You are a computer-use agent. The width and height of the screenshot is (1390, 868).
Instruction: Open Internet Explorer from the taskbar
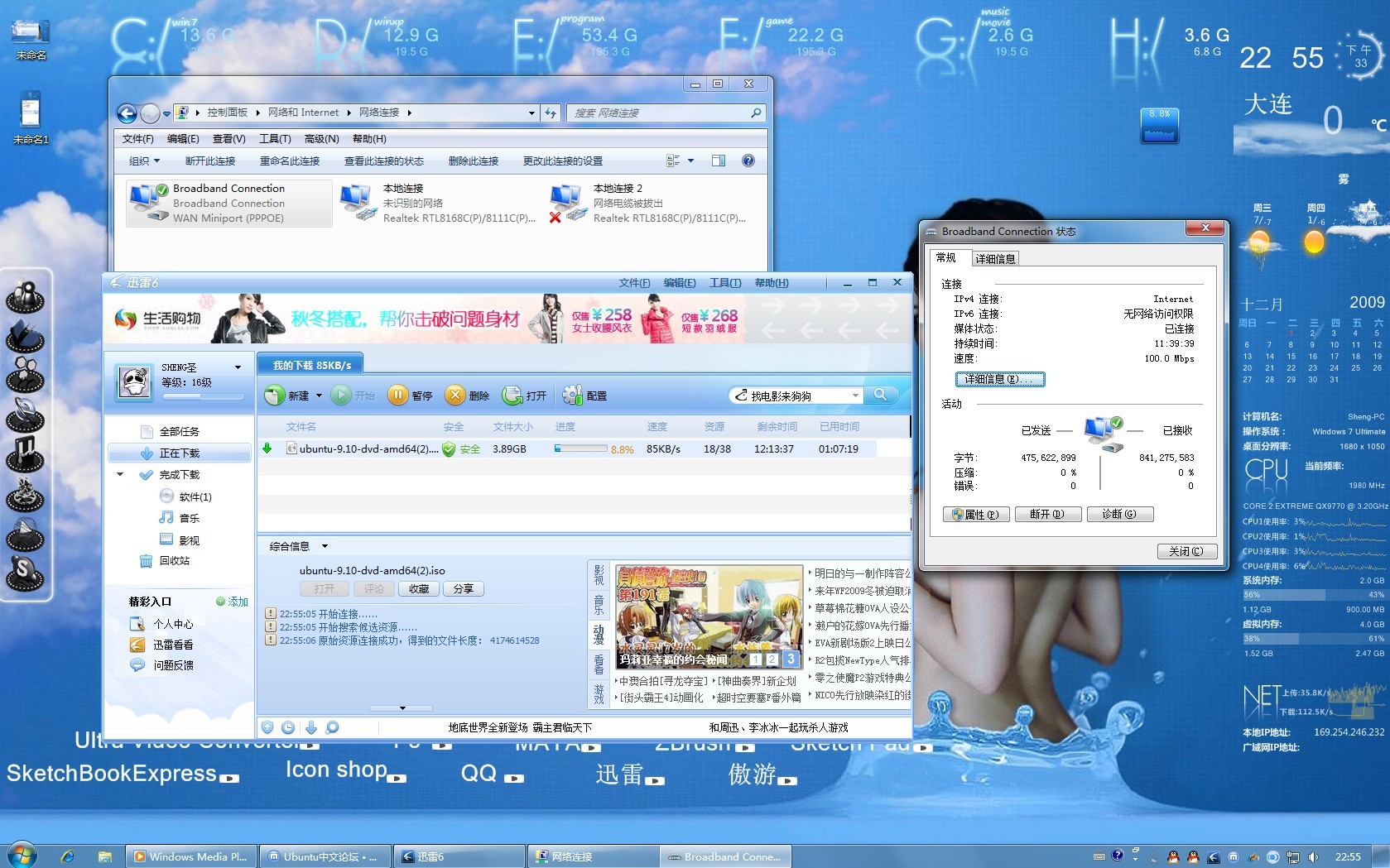click(x=68, y=856)
